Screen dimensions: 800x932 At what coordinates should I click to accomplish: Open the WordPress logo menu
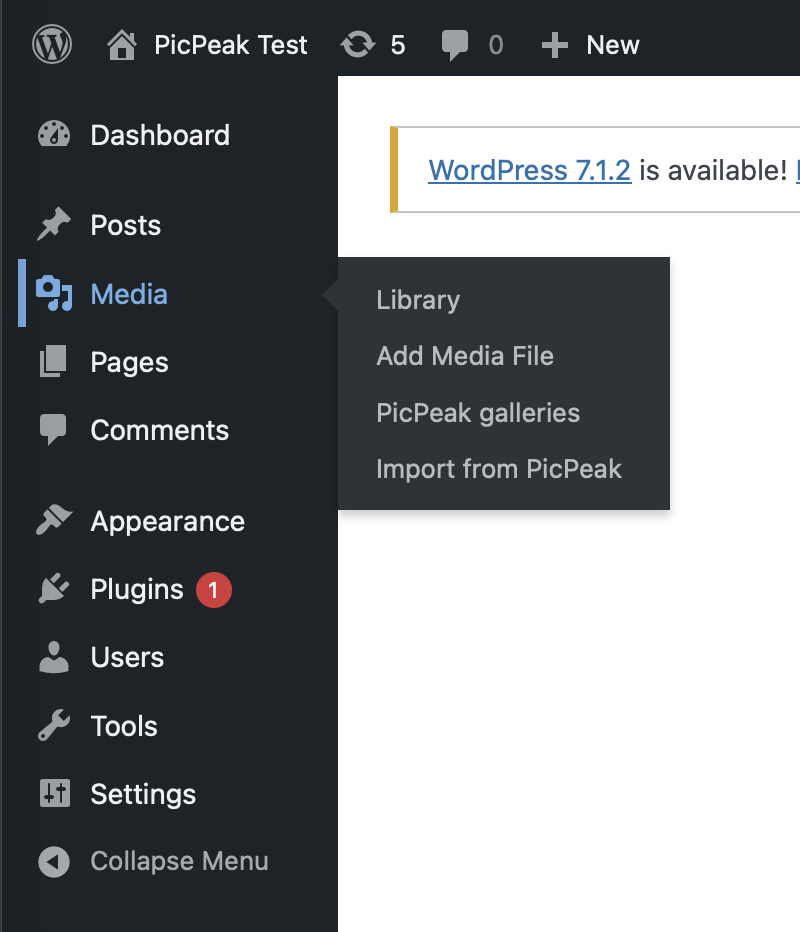tap(52, 45)
